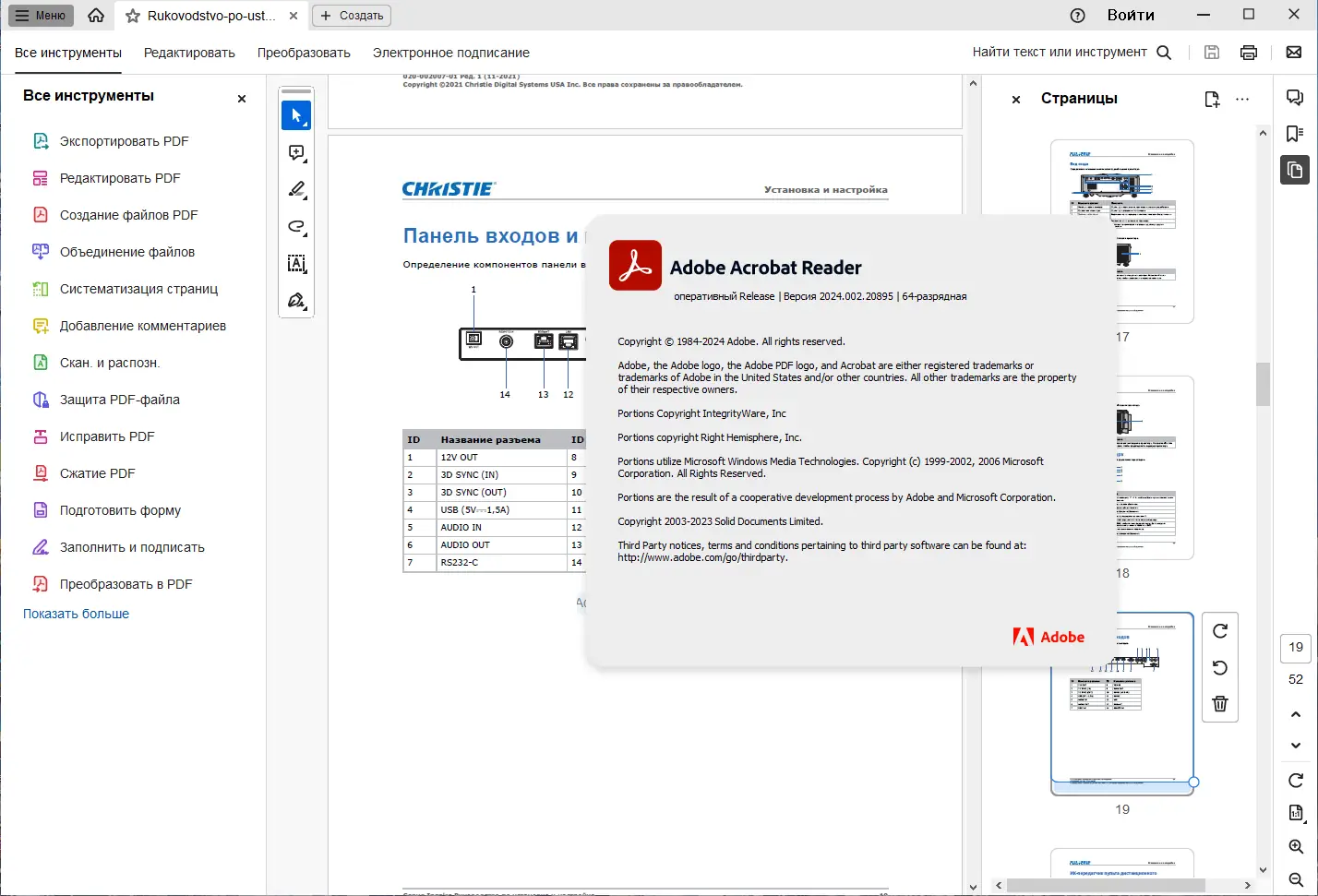This screenshot has height=896, width=1318.
Task: Close the Все инструменты panel
Action: pyautogui.click(x=242, y=99)
